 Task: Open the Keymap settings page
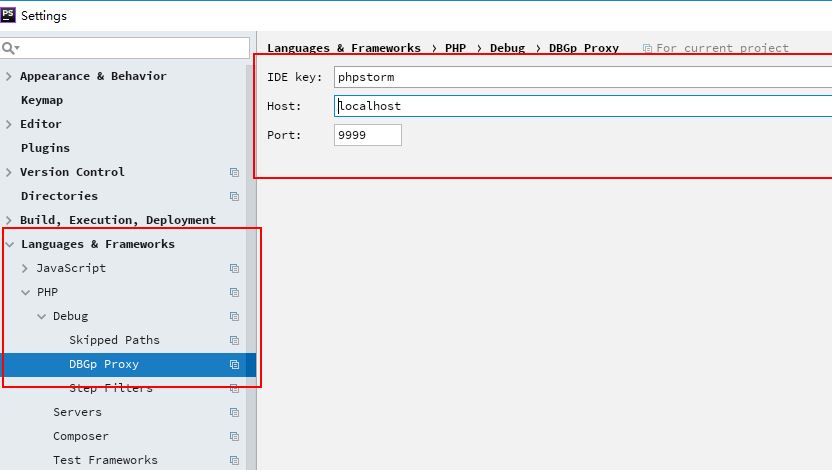(42, 100)
